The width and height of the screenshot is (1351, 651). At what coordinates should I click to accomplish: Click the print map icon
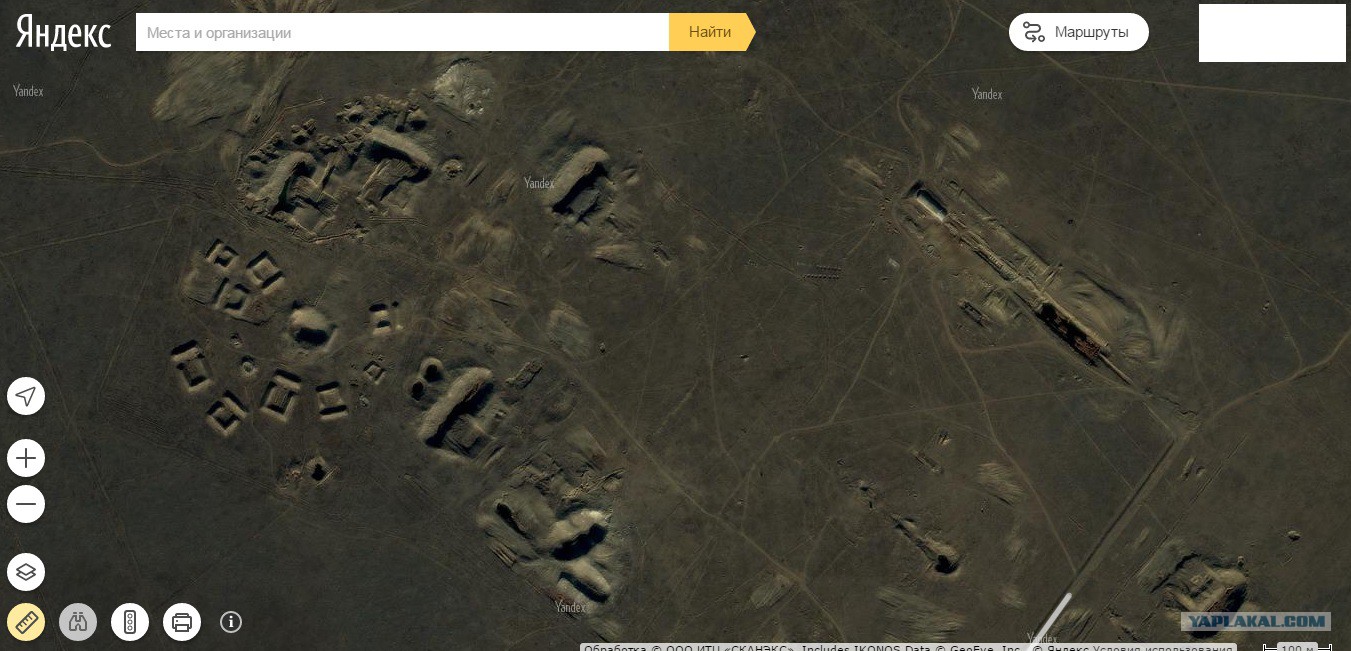click(182, 622)
